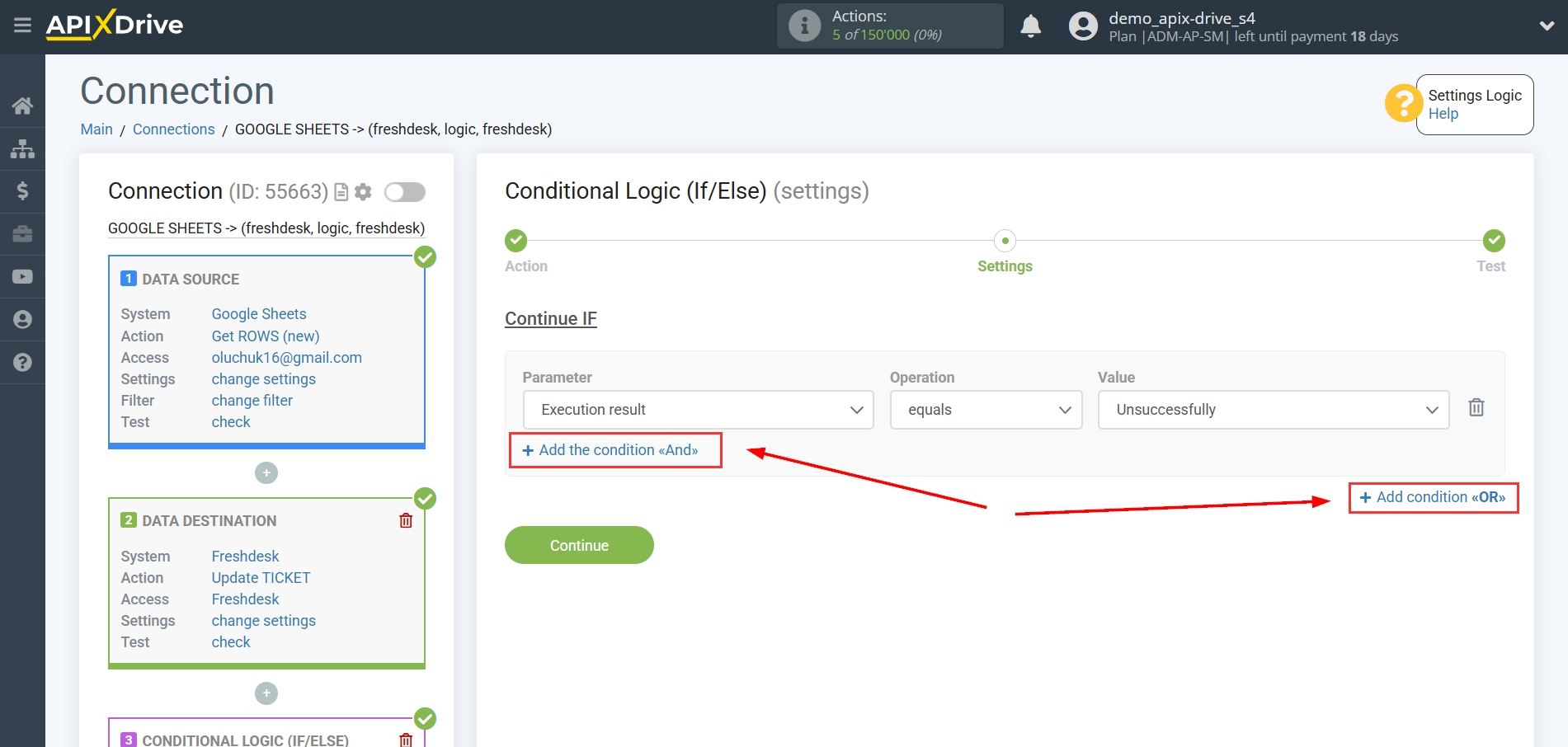Click the Freshdesk system link

[x=245, y=557]
